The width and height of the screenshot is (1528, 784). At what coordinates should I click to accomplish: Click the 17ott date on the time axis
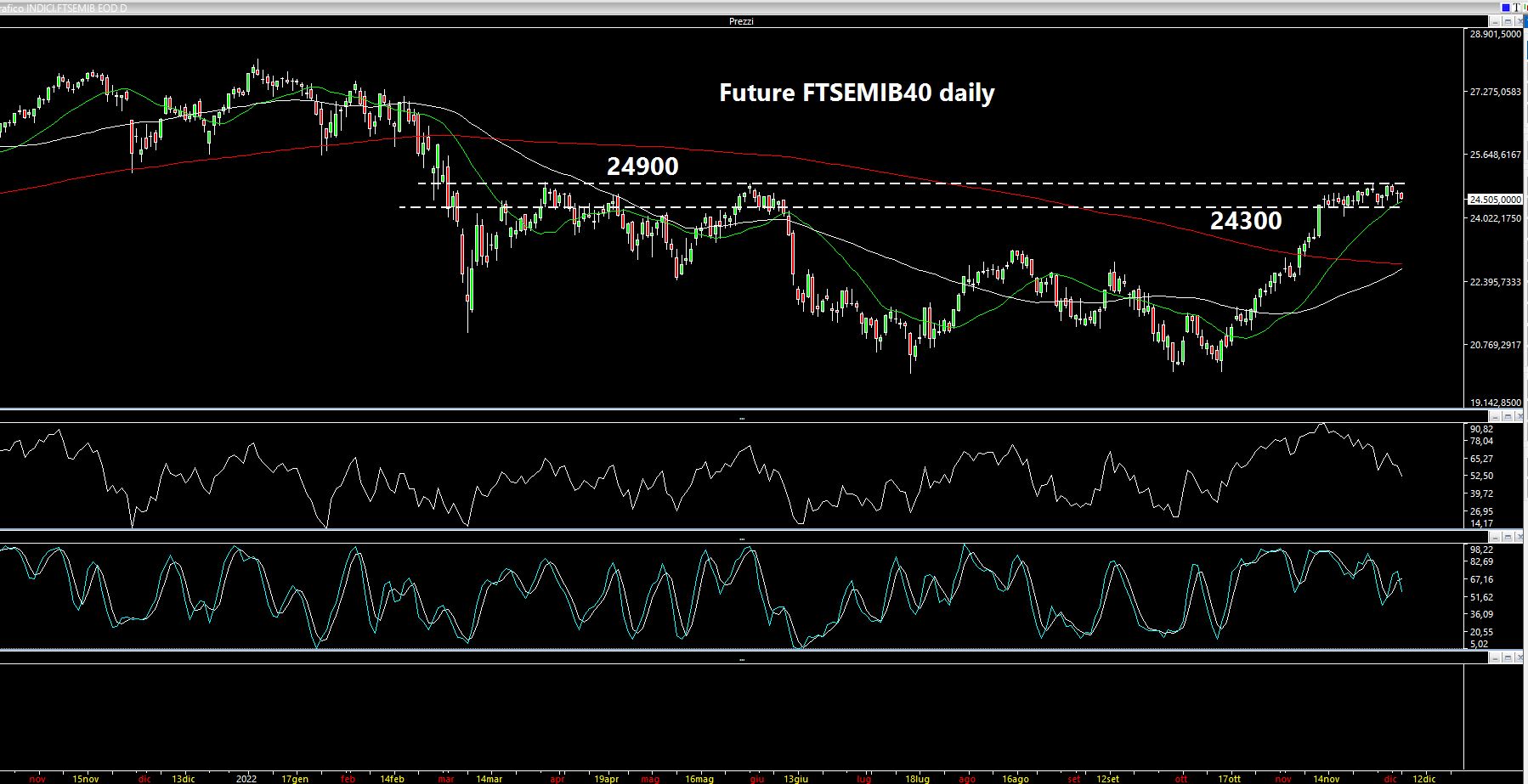[x=1229, y=778]
